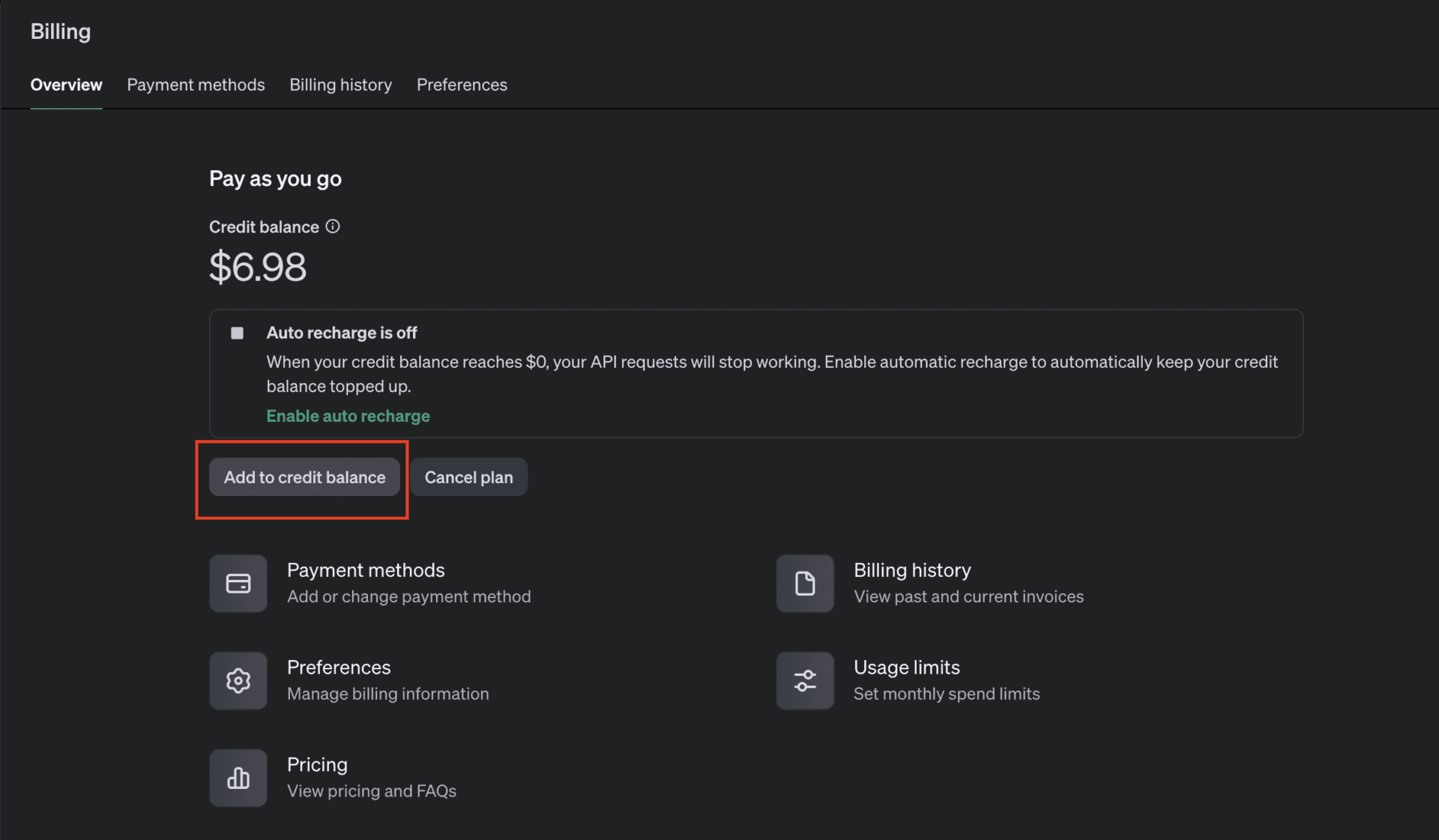Open View pricing and FAQs
Screen dimensions: 1439x840
click(371, 791)
